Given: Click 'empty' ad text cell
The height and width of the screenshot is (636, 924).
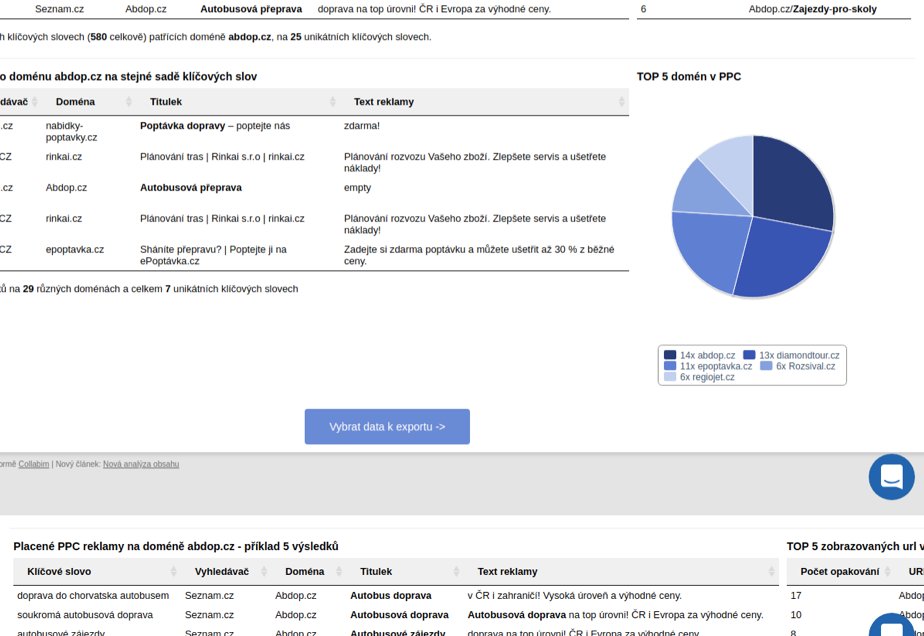Looking at the screenshot, I should click(x=358, y=187).
